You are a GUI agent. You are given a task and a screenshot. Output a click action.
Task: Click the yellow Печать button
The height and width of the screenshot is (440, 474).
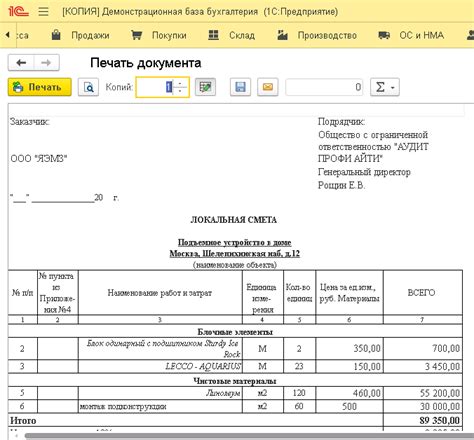coord(40,87)
